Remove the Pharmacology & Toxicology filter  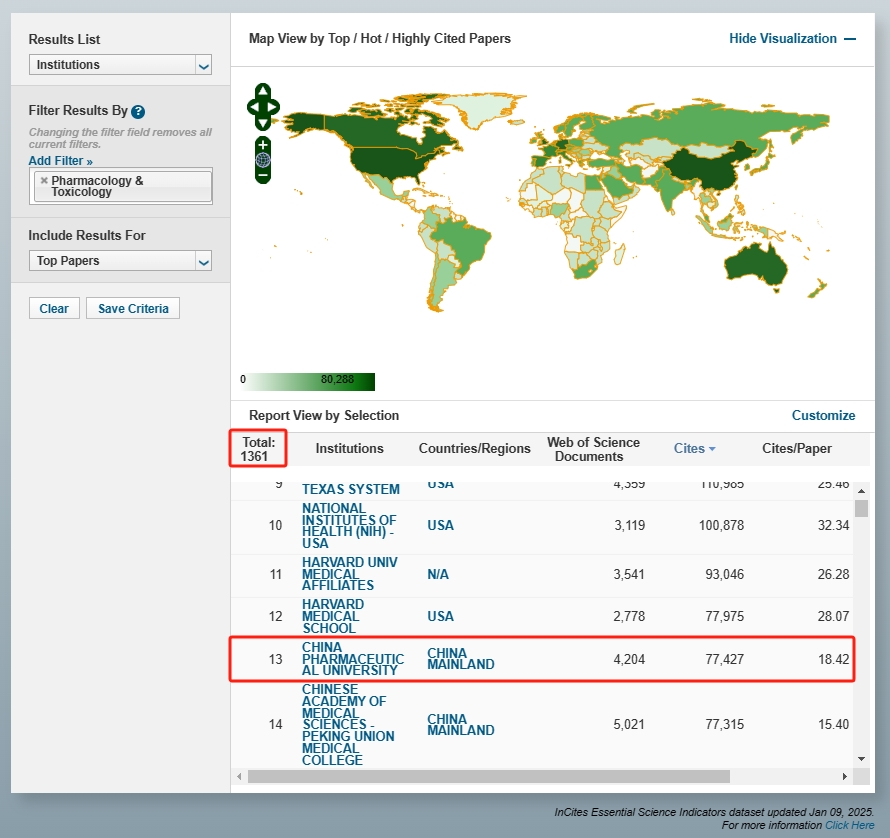[44, 180]
